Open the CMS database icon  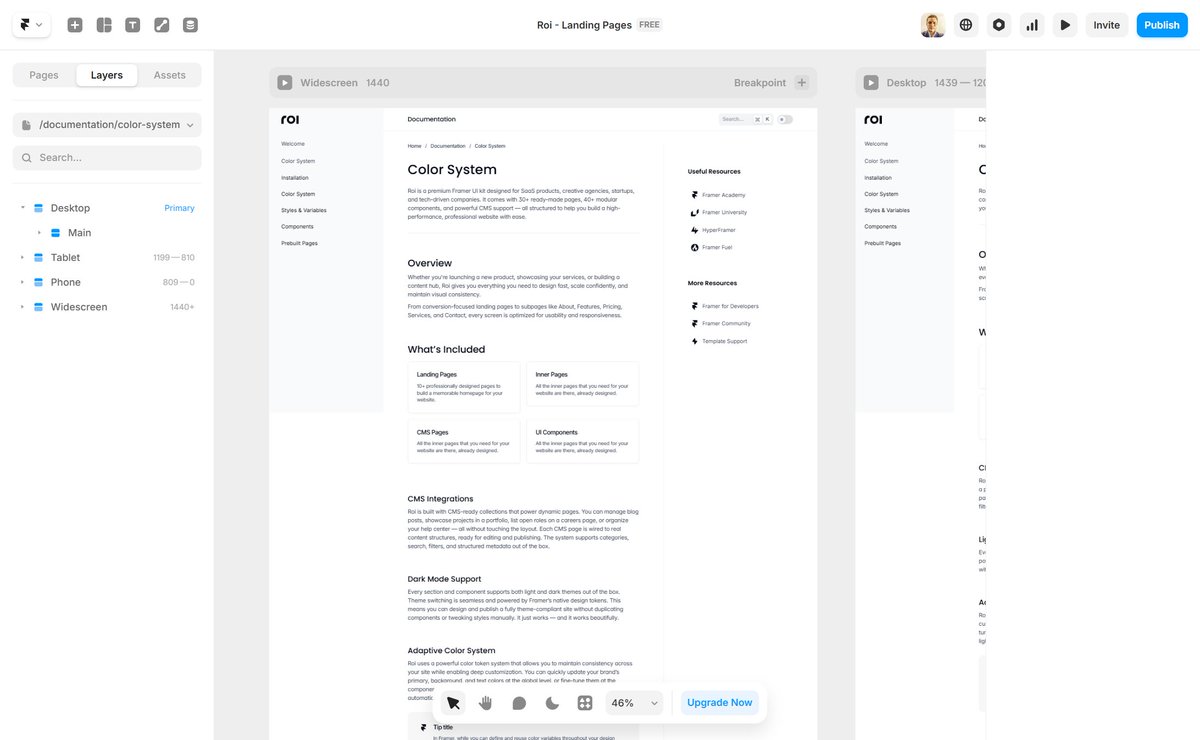click(191, 25)
